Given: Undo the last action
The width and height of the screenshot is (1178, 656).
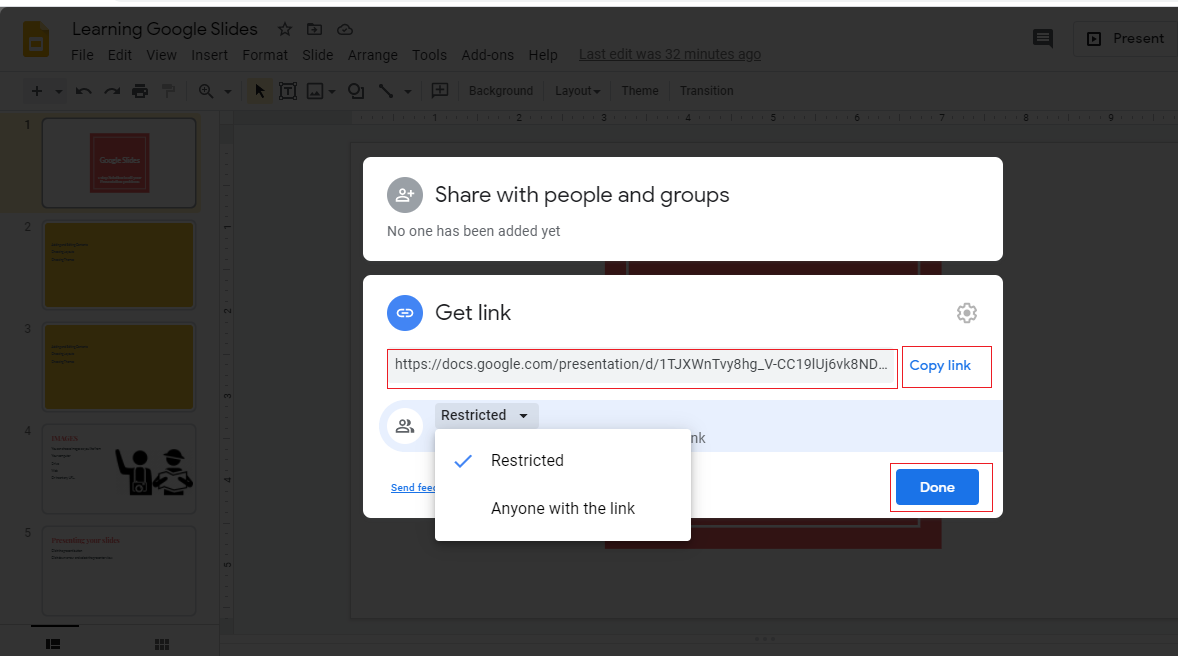Looking at the screenshot, I should pos(83,91).
